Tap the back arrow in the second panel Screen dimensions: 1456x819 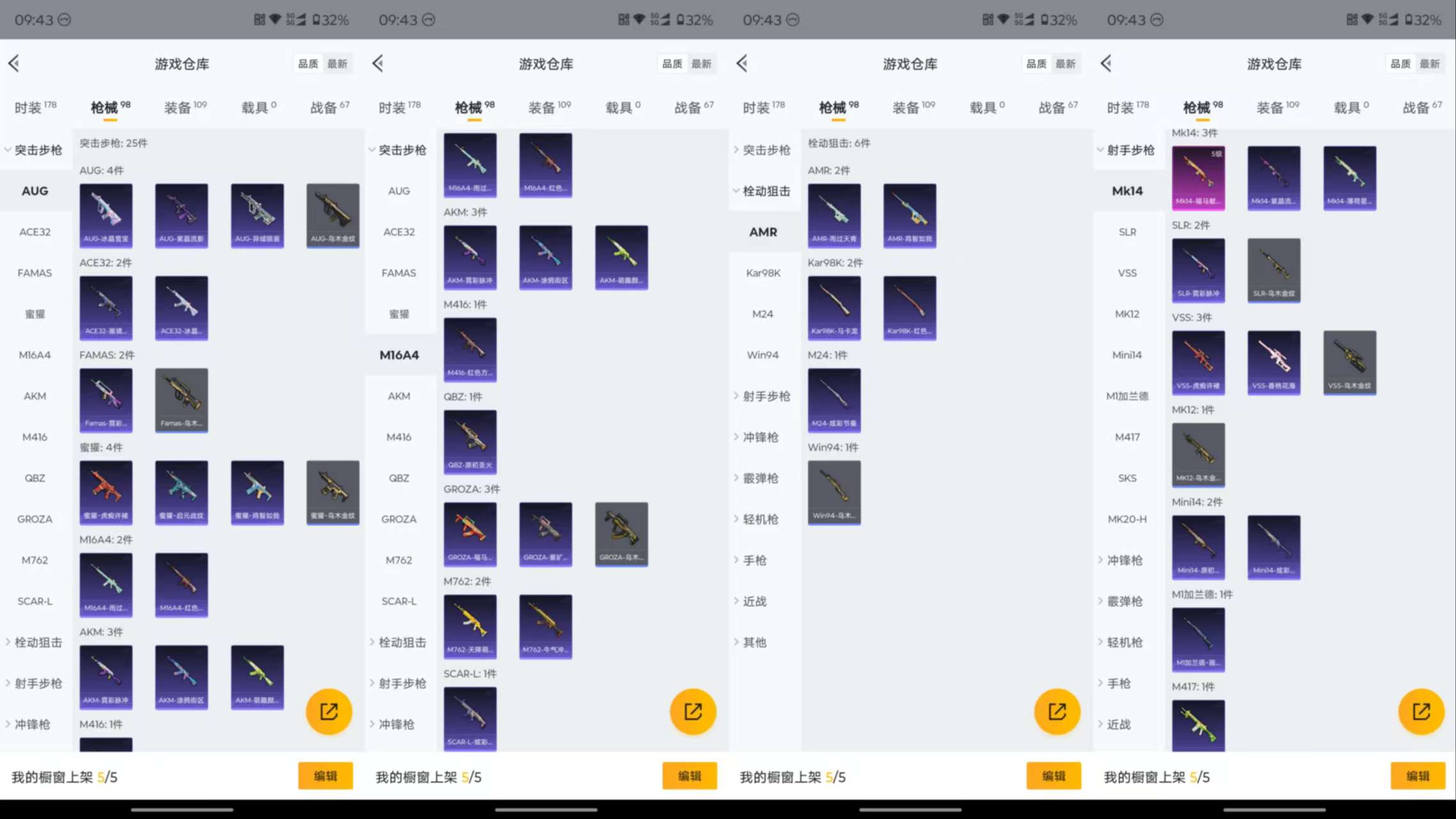[378, 63]
